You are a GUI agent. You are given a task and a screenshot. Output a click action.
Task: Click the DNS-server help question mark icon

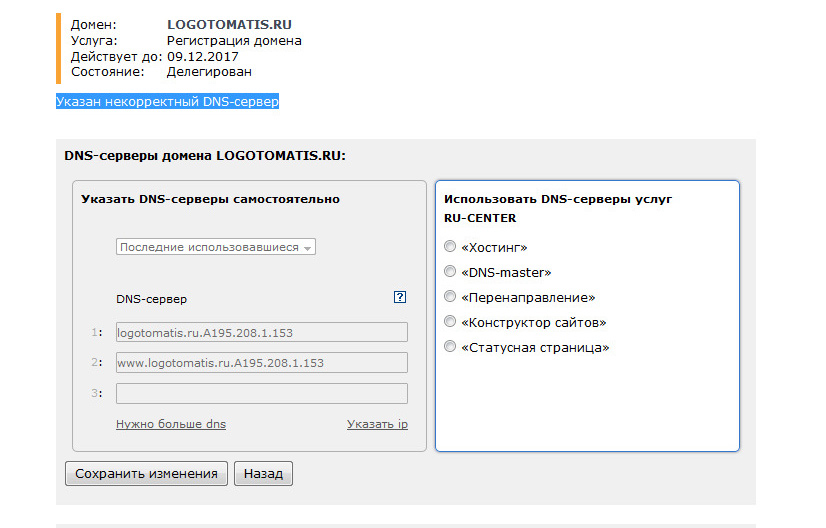click(x=400, y=297)
